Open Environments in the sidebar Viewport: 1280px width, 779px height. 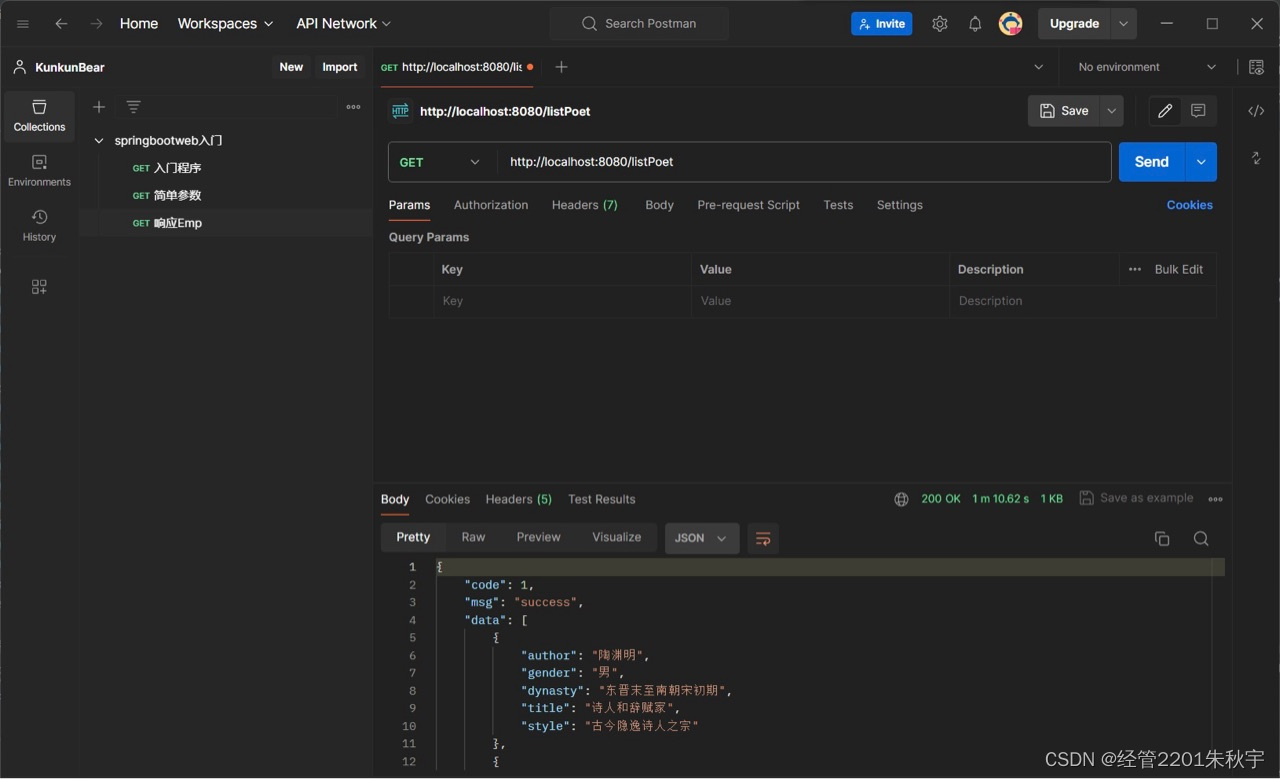(x=39, y=171)
